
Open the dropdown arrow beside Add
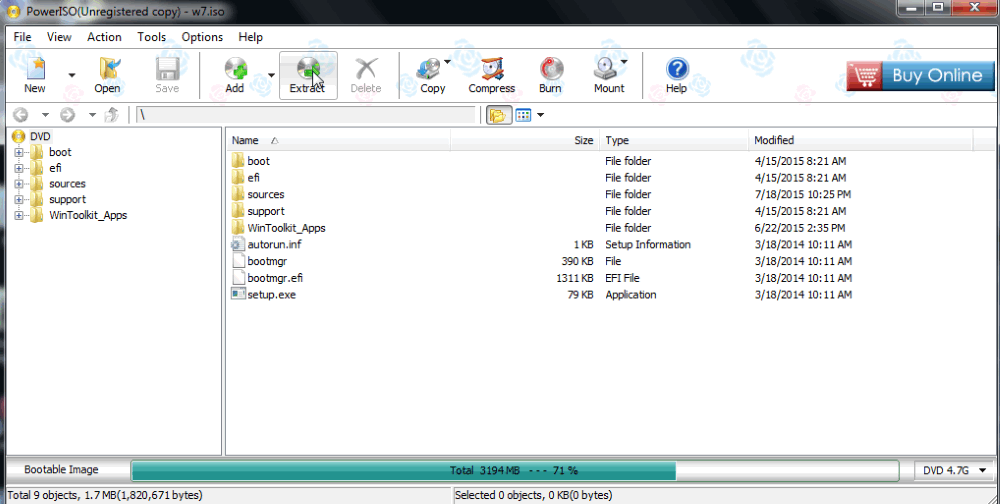coord(271,75)
